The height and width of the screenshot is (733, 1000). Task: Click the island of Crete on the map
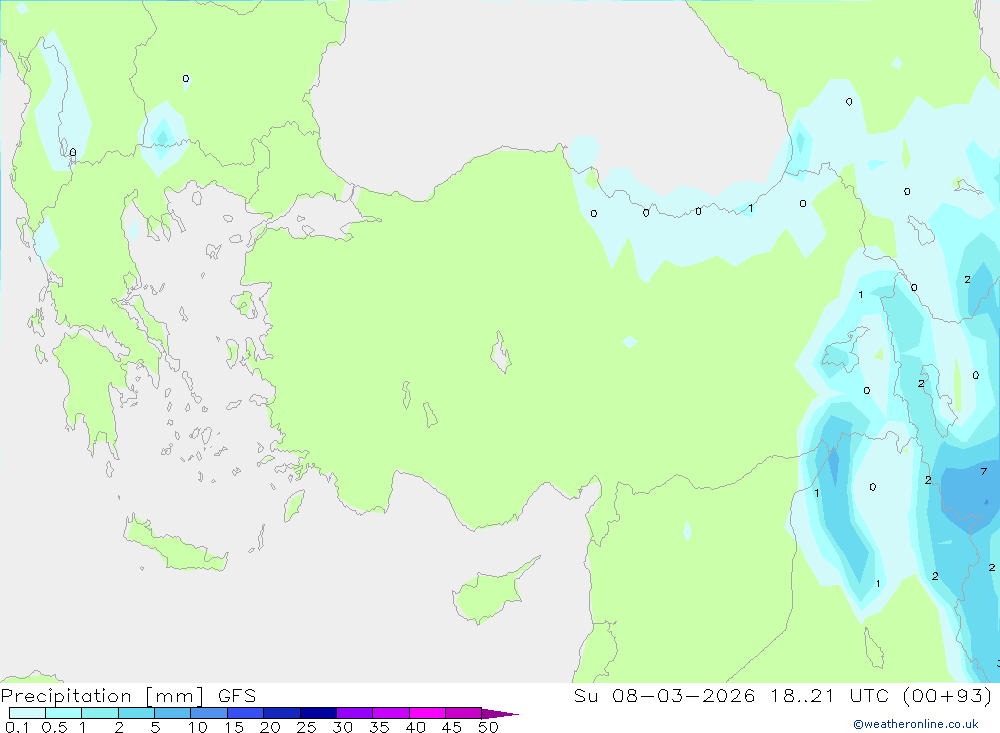coord(175,543)
